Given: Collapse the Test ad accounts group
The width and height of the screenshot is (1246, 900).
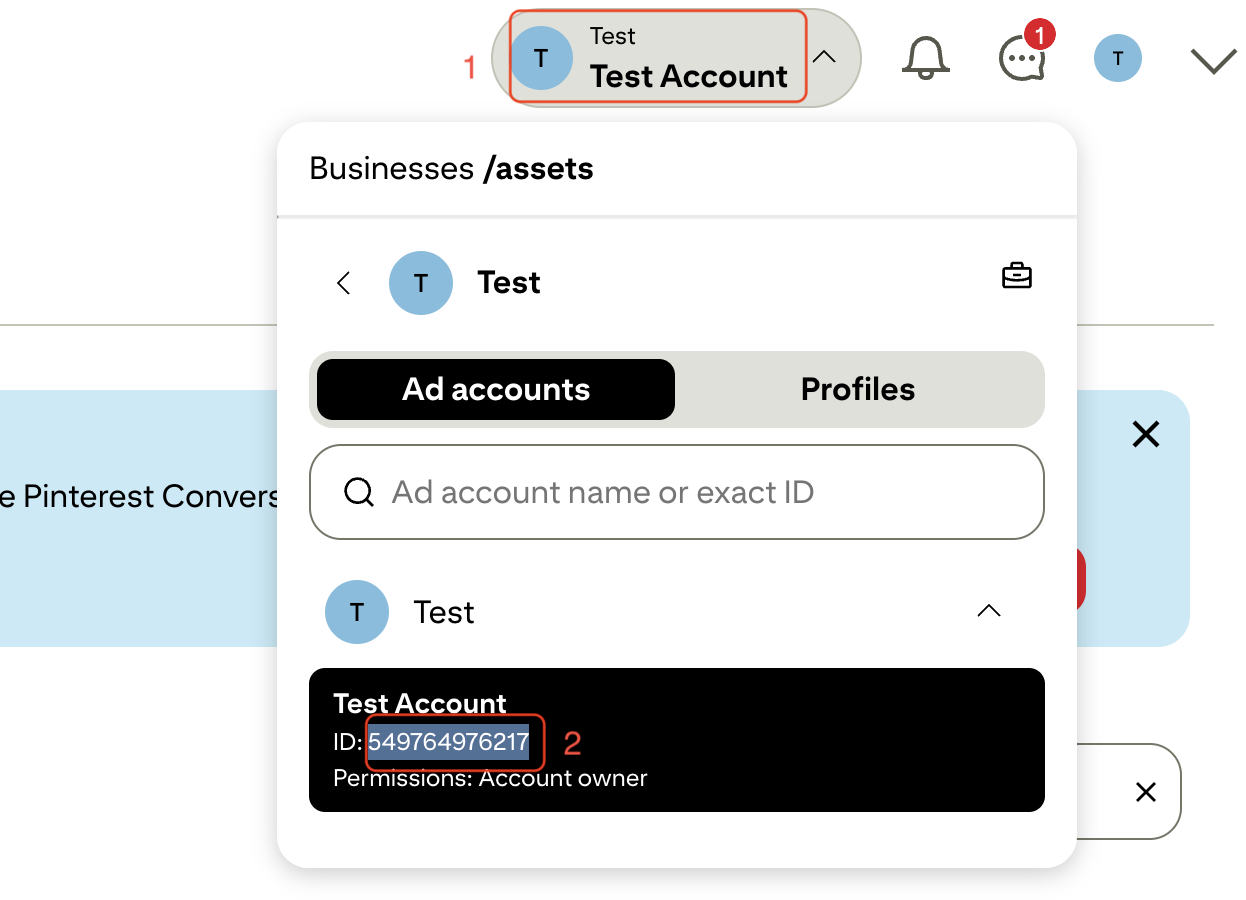Looking at the screenshot, I should click(988, 611).
